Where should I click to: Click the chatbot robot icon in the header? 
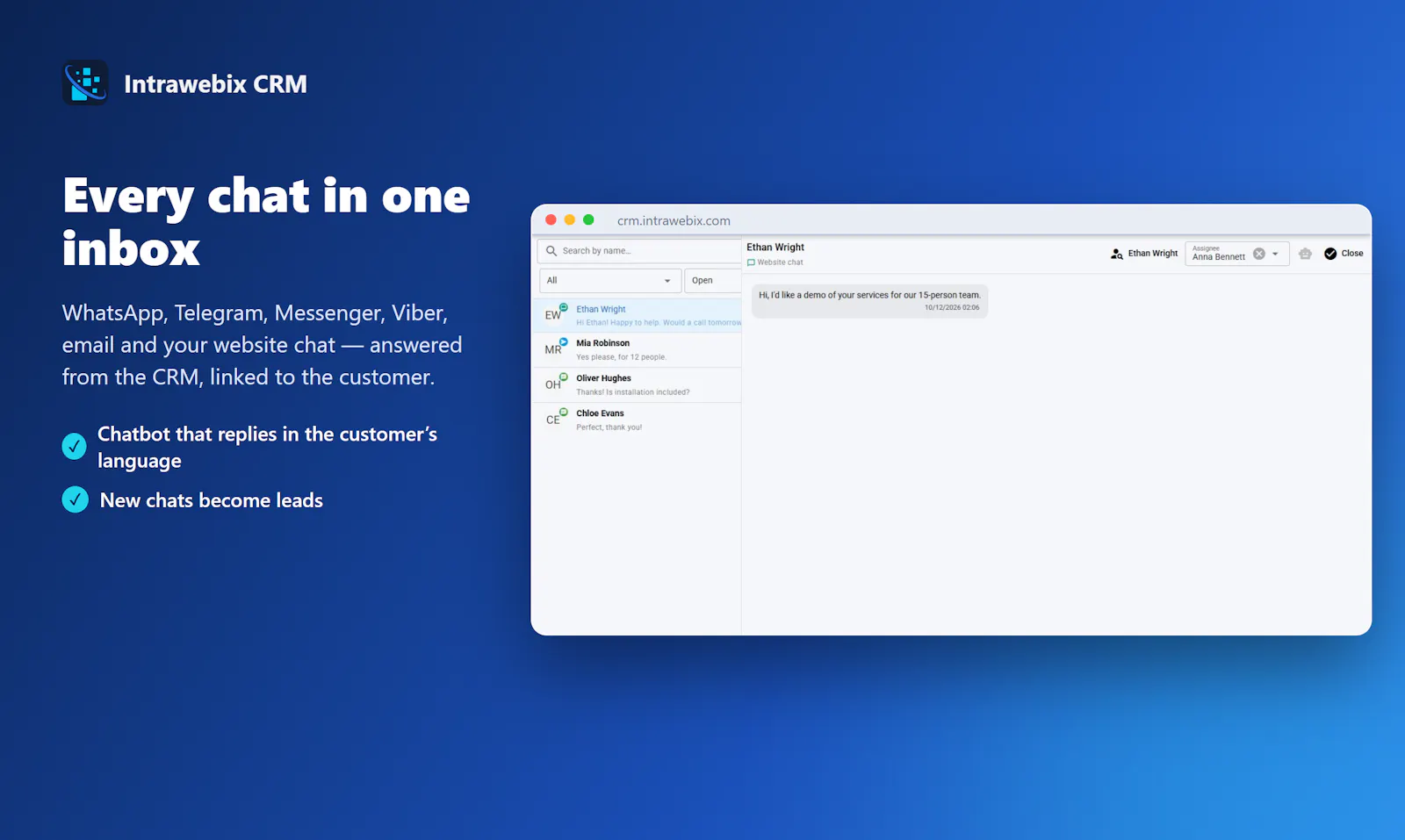[x=1305, y=254]
